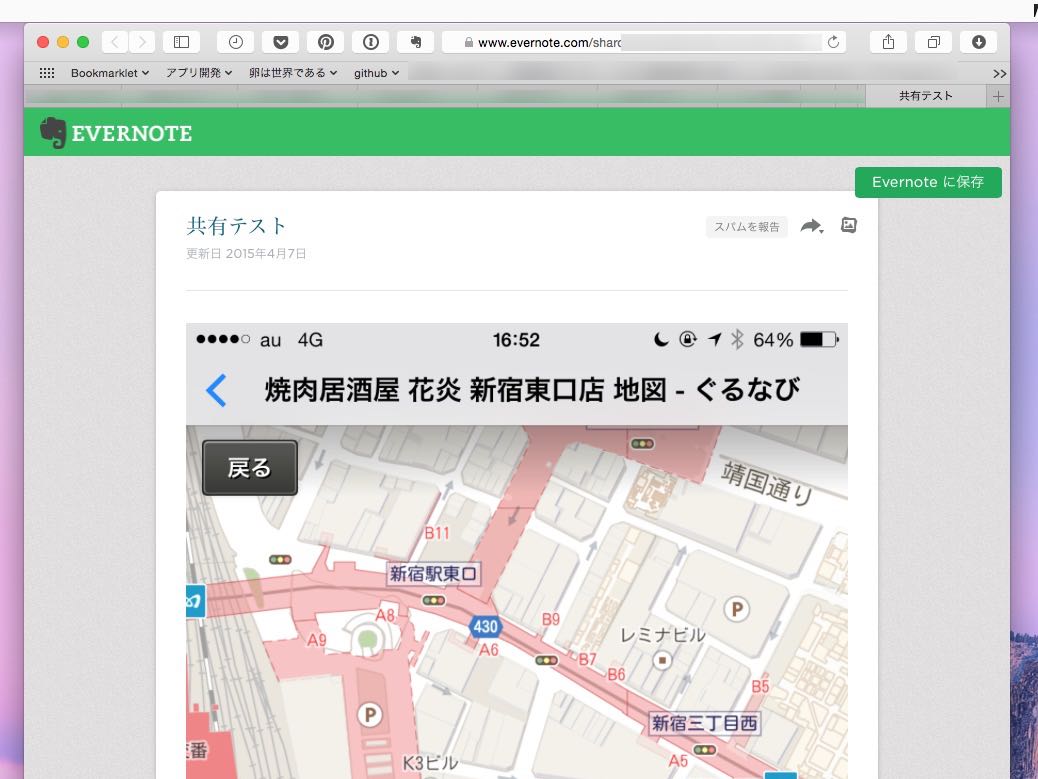Open the downloads arrow icon

pos(978,42)
